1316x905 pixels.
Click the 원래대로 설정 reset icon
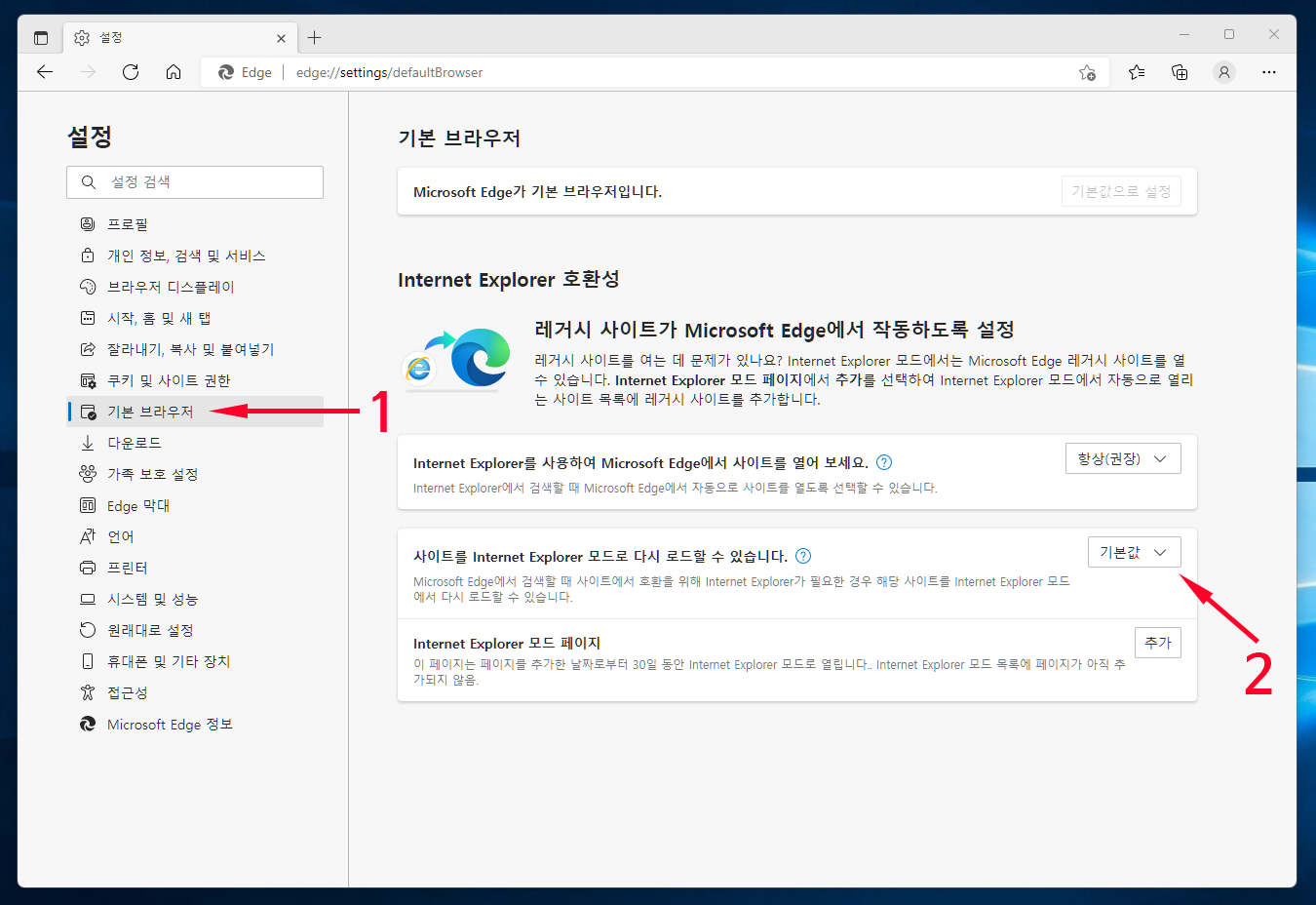[x=88, y=630]
